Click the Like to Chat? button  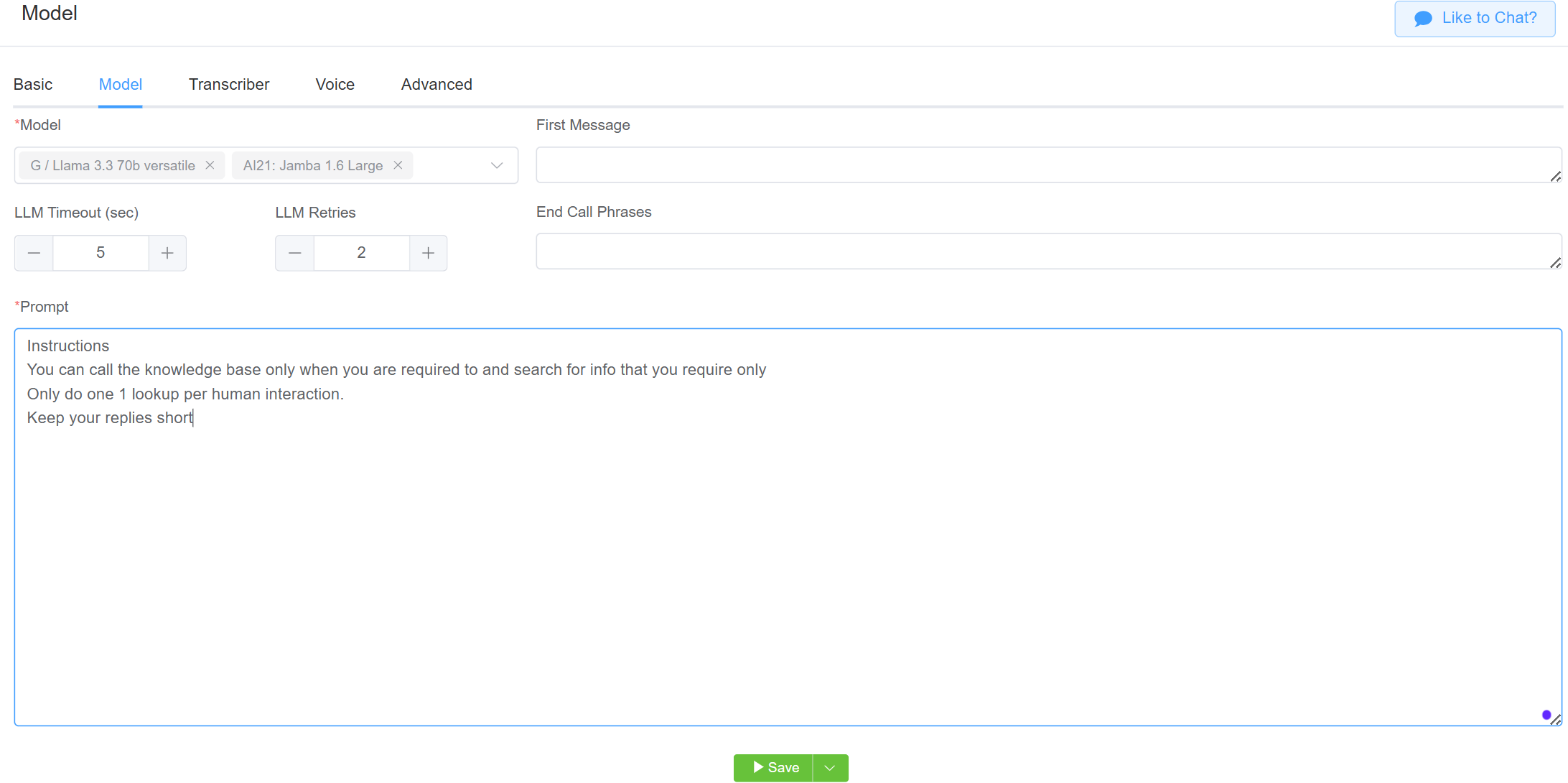click(1475, 19)
